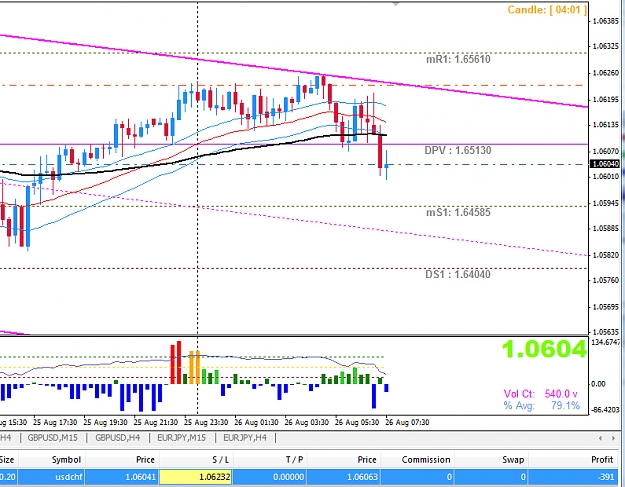The width and height of the screenshot is (625, 487).
Task: Click the DPV : 1.65130 pivot label
Action: 458,150
